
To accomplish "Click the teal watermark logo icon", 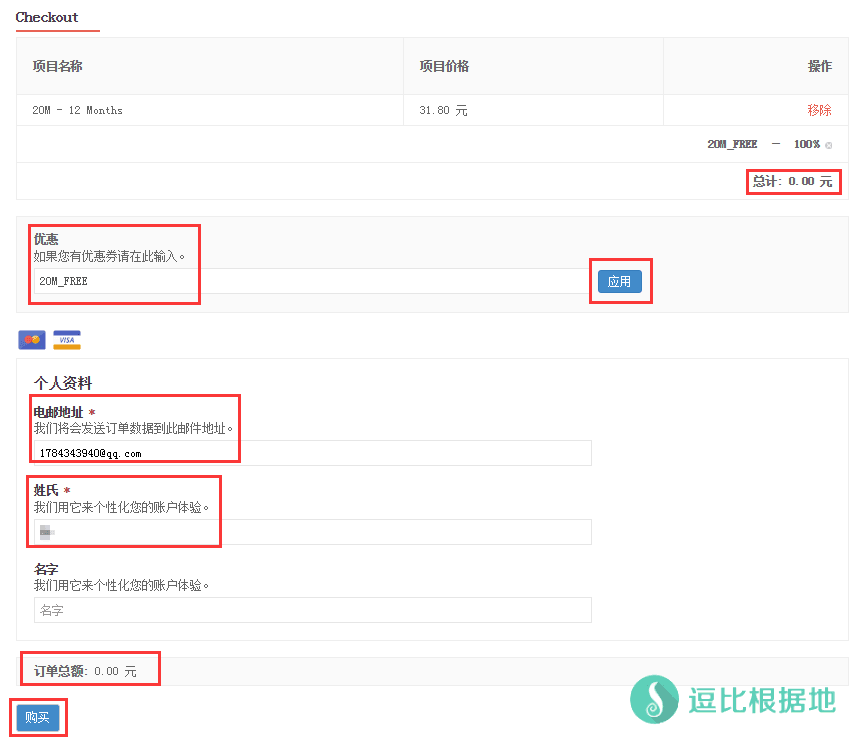I will coord(654,699).
